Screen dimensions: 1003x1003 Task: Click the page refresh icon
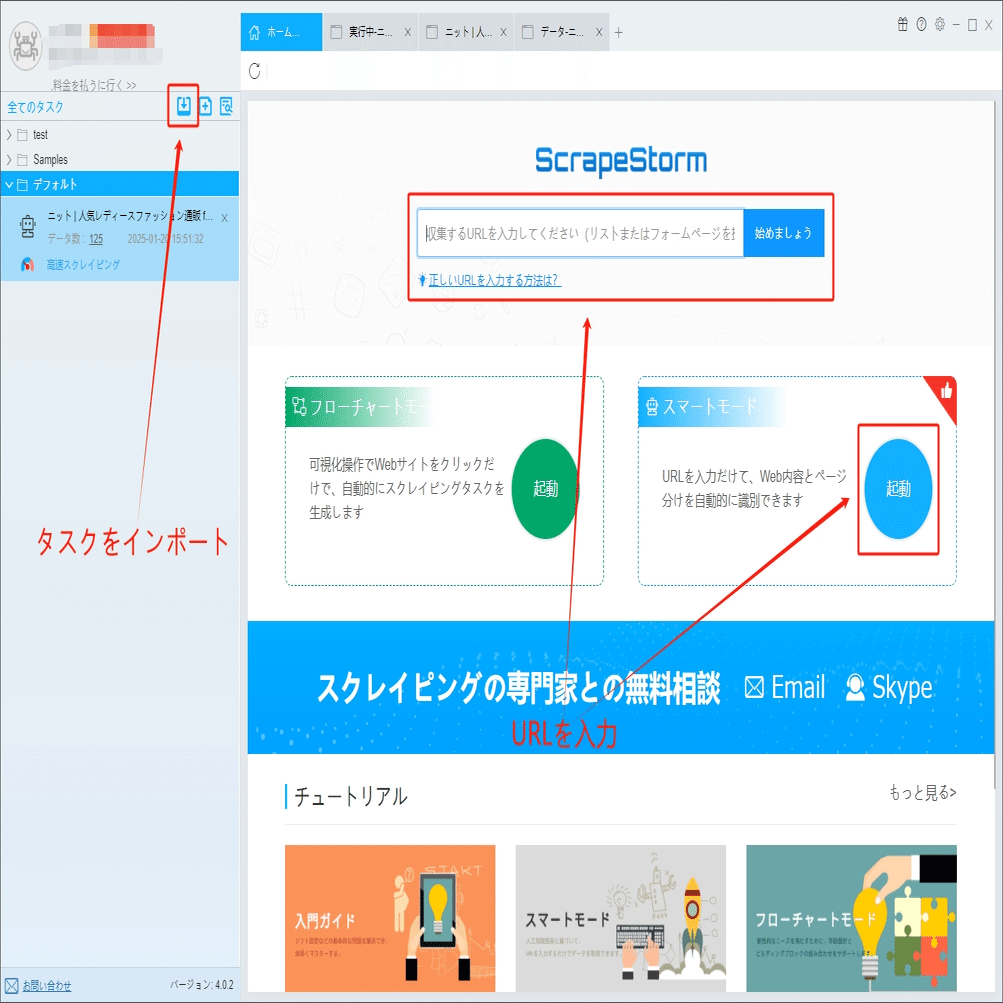255,71
